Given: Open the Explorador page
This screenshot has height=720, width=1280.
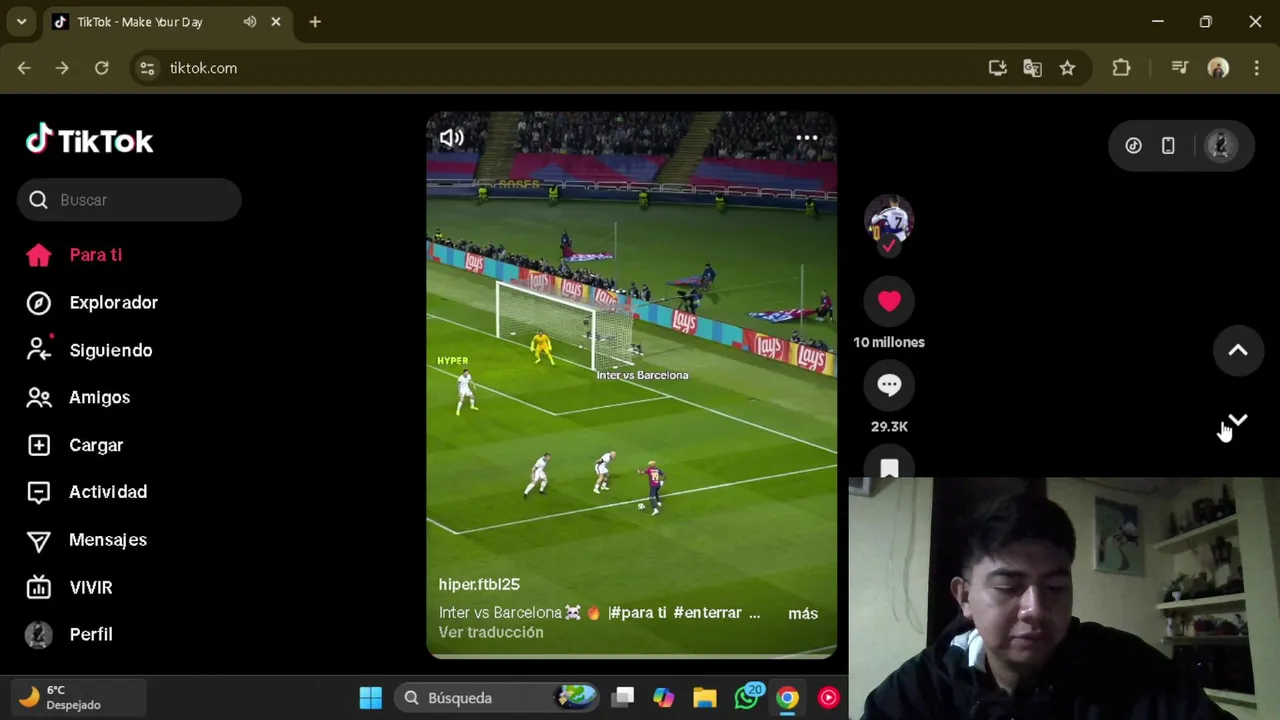Looking at the screenshot, I should (93, 303).
